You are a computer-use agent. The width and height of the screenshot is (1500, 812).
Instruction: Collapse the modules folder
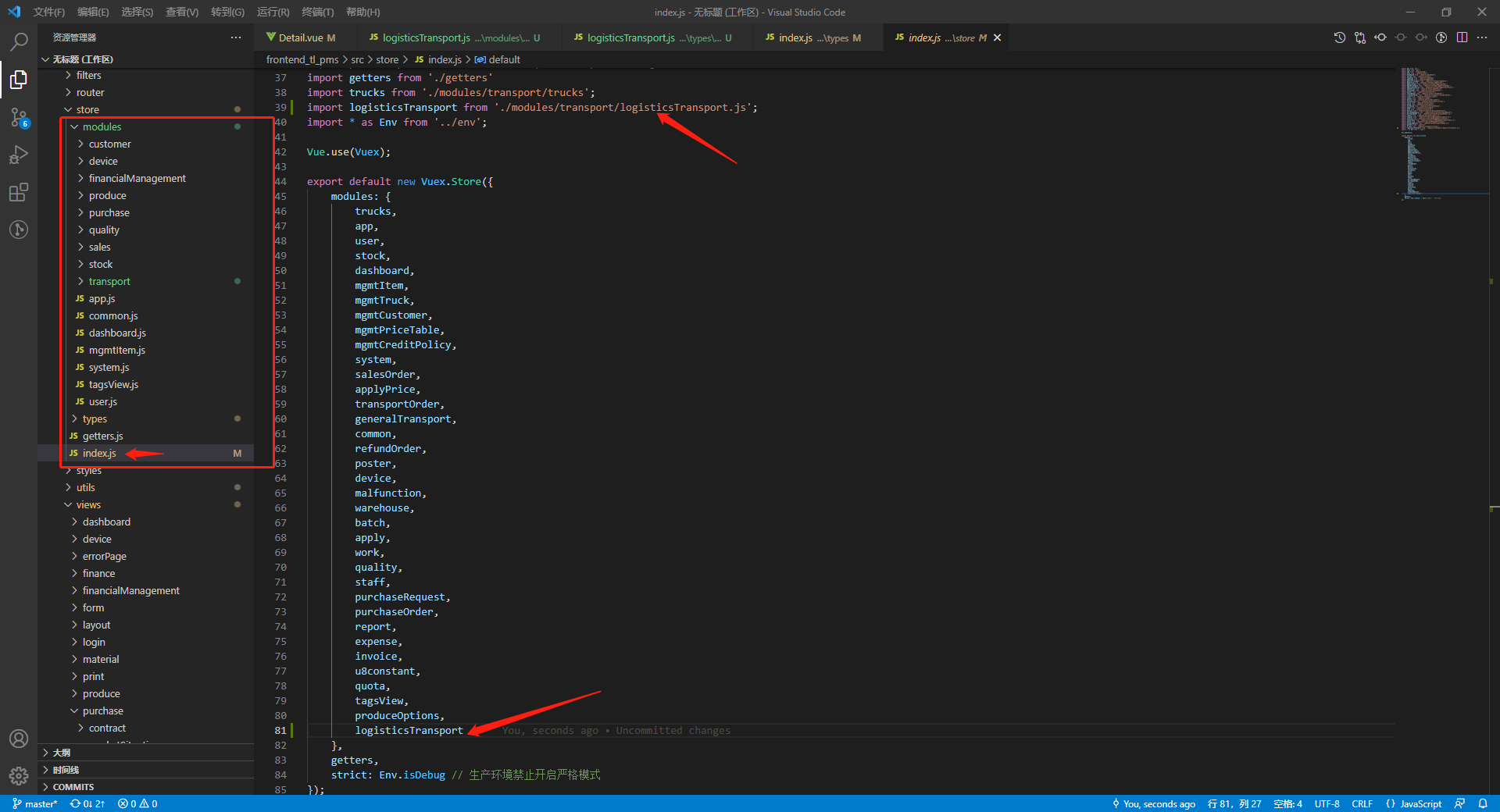click(102, 126)
